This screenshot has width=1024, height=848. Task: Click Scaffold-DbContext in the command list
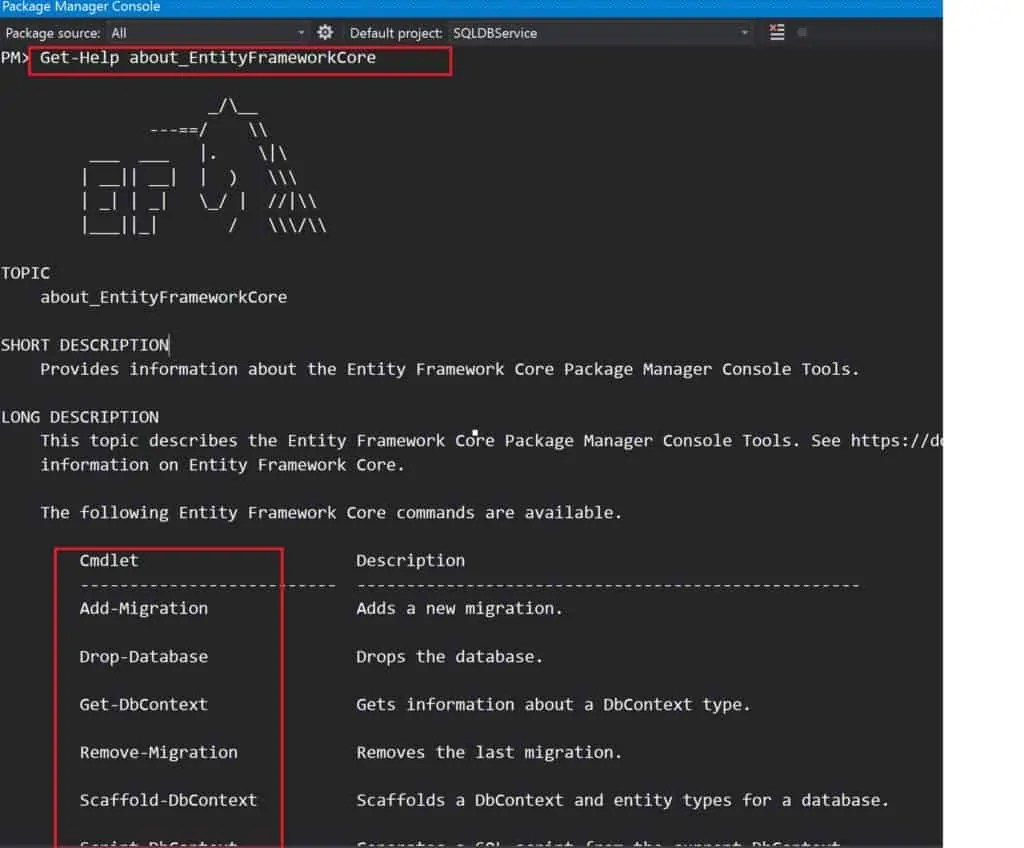click(168, 800)
